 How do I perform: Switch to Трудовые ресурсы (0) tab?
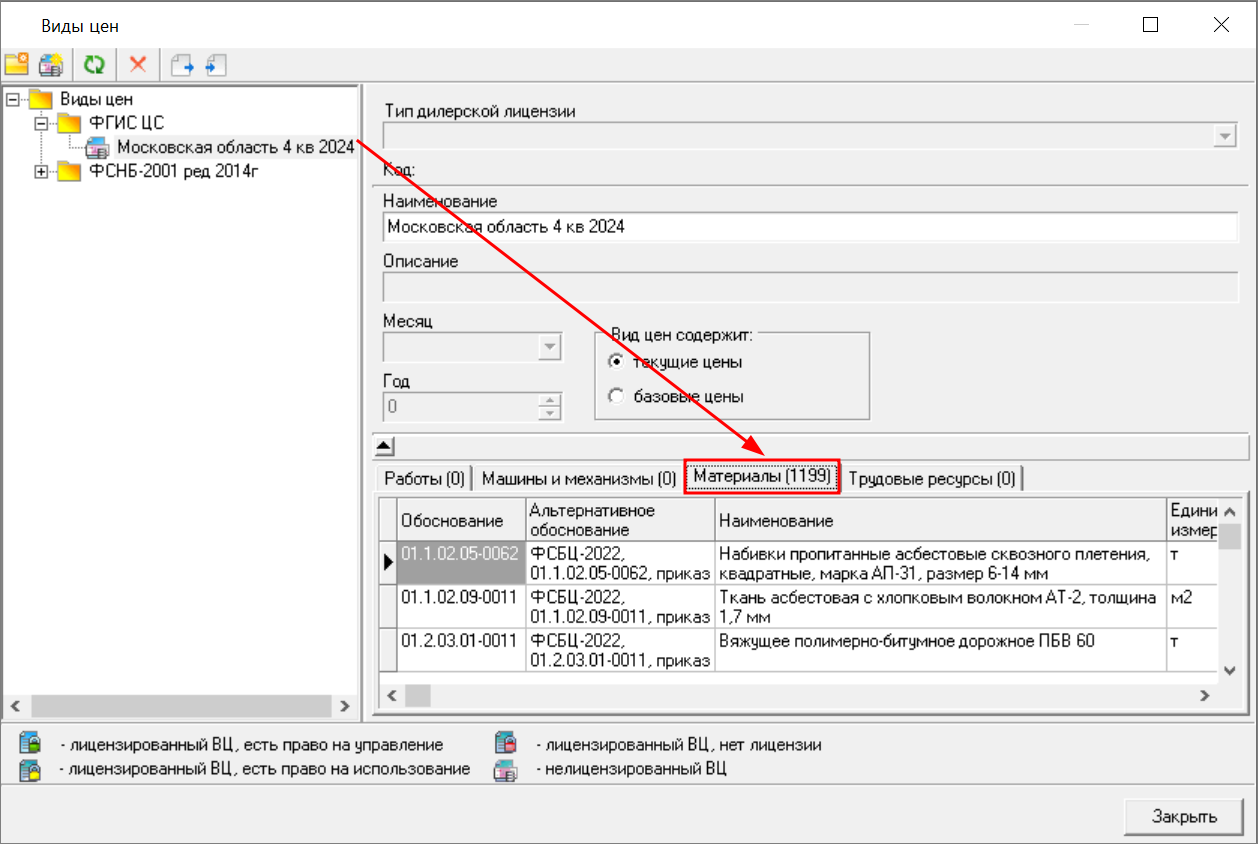[932, 479]
